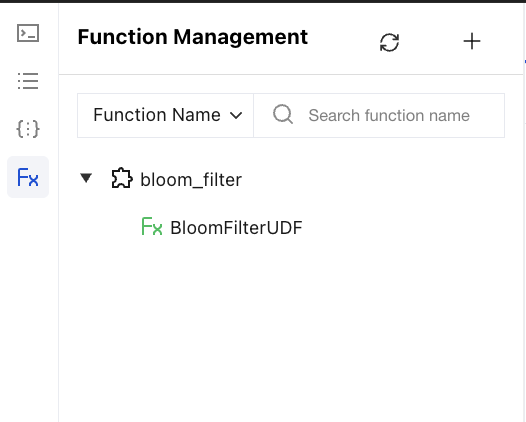
Task: Click the dark window bar at top
Action: pyautogui.click(x=263, y=1)
